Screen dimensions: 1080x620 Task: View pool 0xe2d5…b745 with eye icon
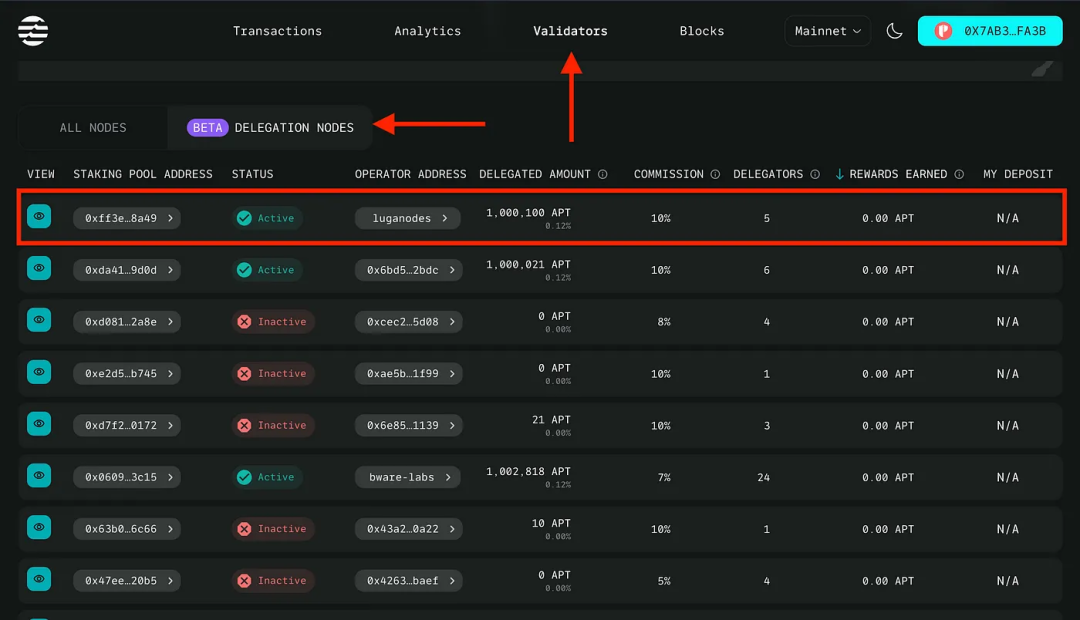click(39, 372)
